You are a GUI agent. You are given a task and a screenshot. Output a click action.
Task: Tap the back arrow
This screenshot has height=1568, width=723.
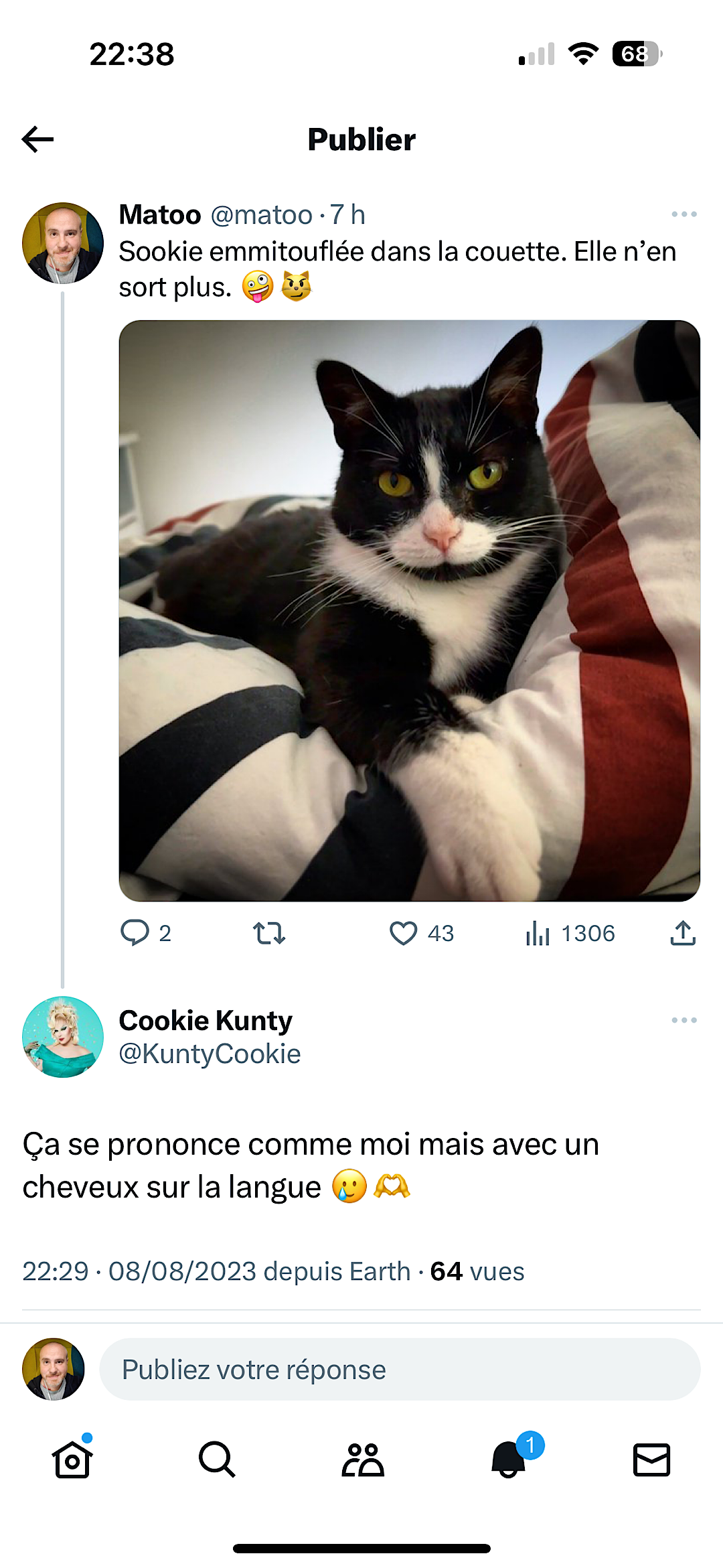pyautogui.click(x=38, y=139)
